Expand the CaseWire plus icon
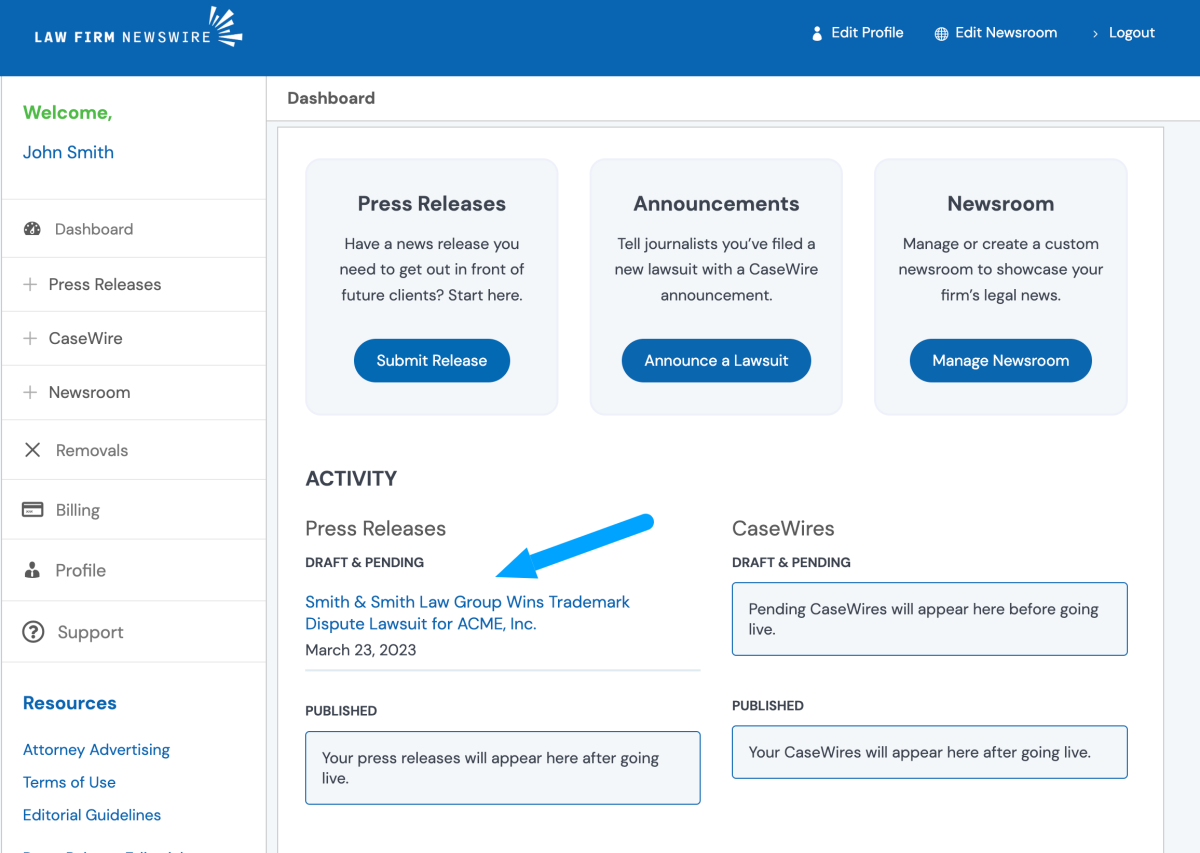The height and width of the screenshot is (853, 1200). (30, 338)
